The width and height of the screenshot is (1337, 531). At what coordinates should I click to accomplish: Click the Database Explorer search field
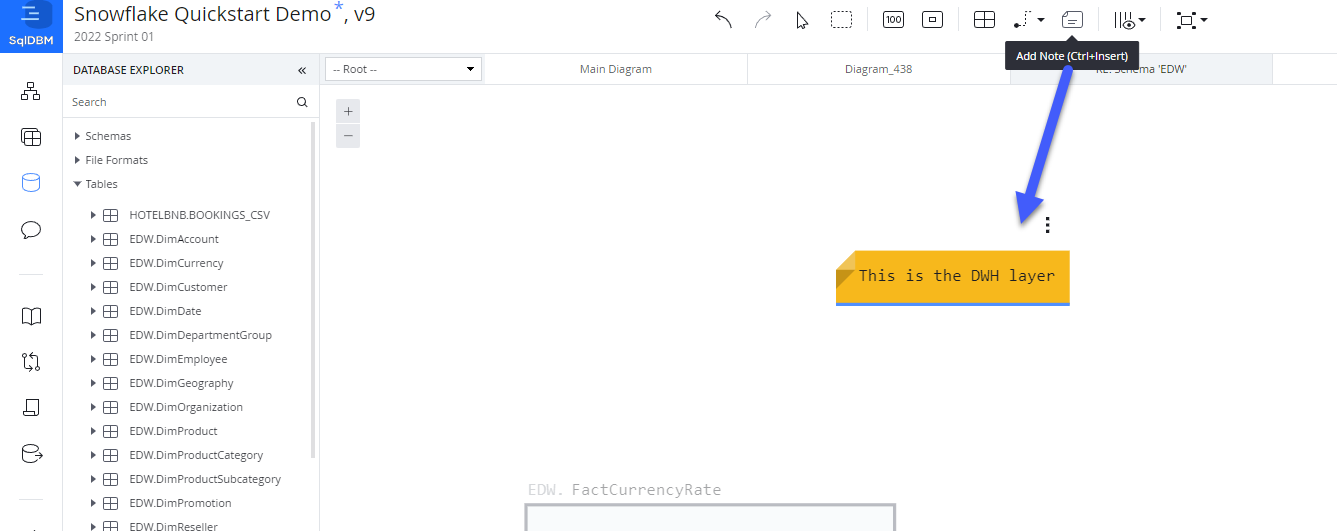[180, 102]
